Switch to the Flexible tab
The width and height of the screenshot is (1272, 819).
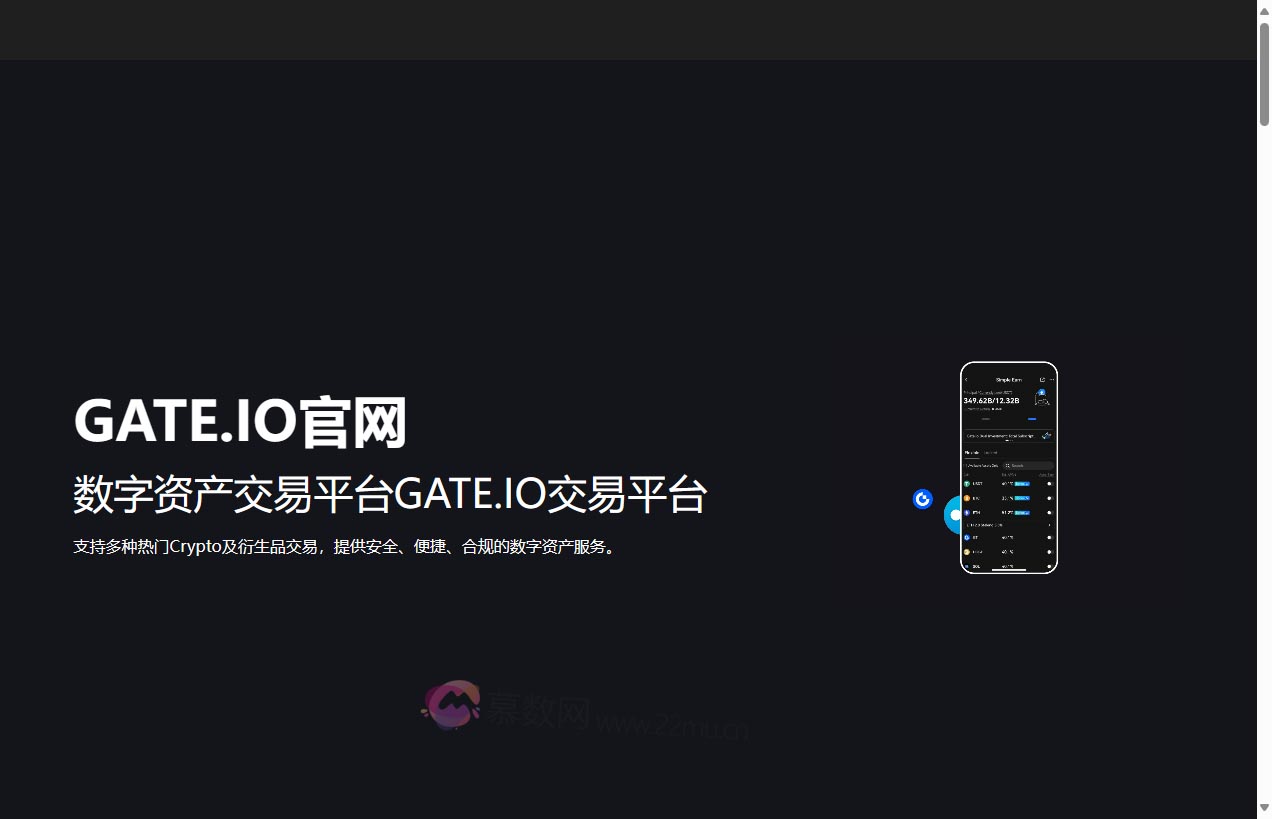[972, 452]
